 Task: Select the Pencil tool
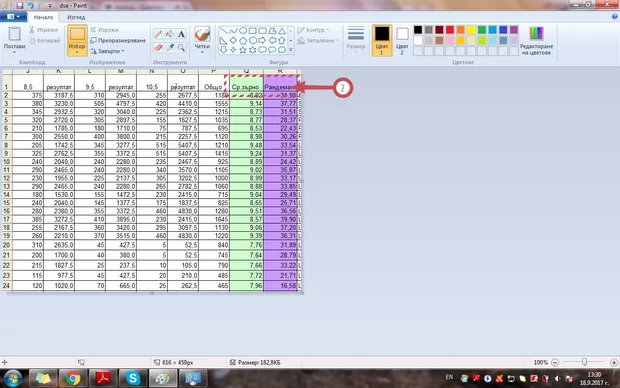tap(158, 34)
